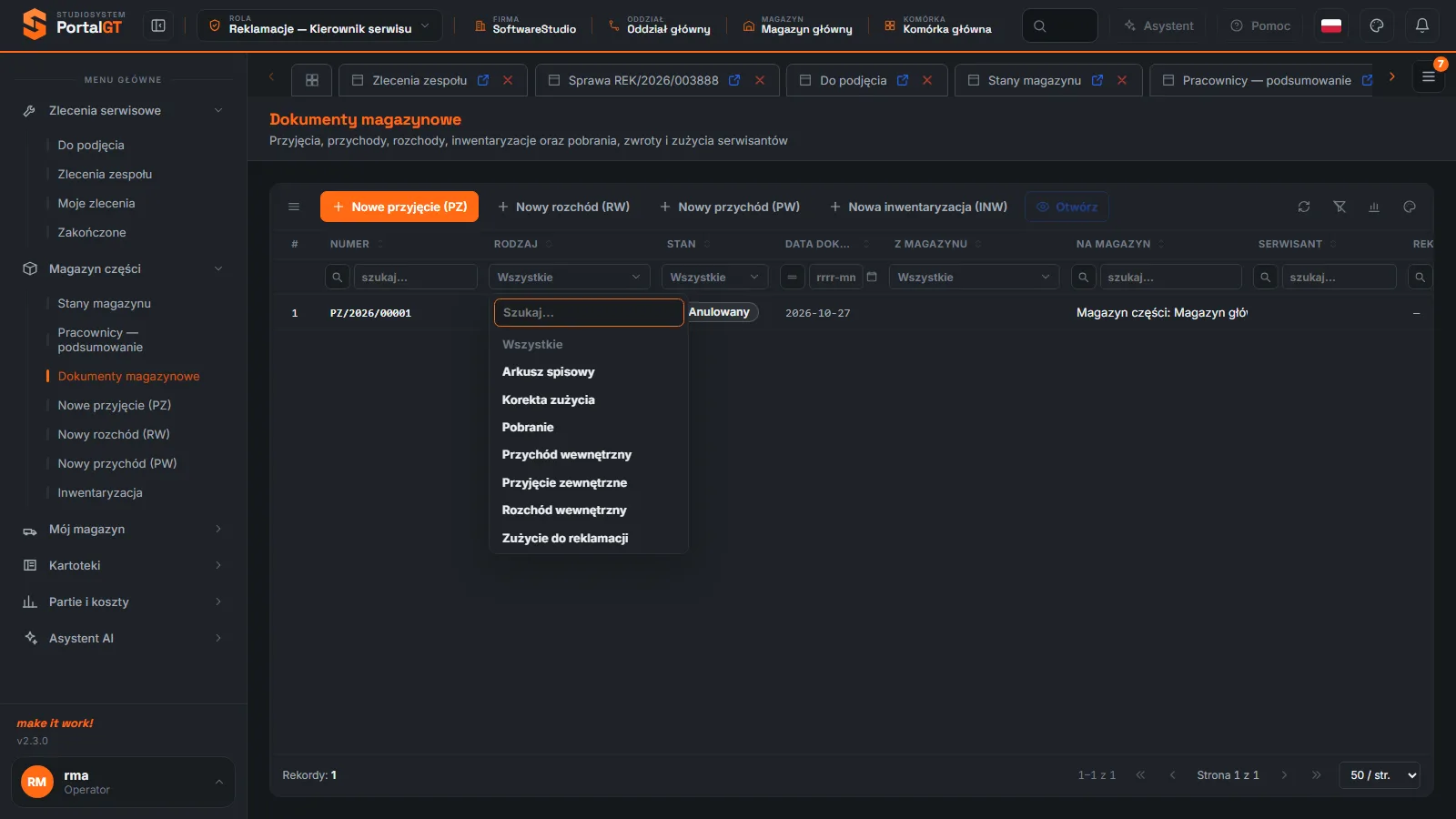Open Sprawa REK/2026/003888 in a new window
1456x819 pixels.
click(x=734, y=80)
